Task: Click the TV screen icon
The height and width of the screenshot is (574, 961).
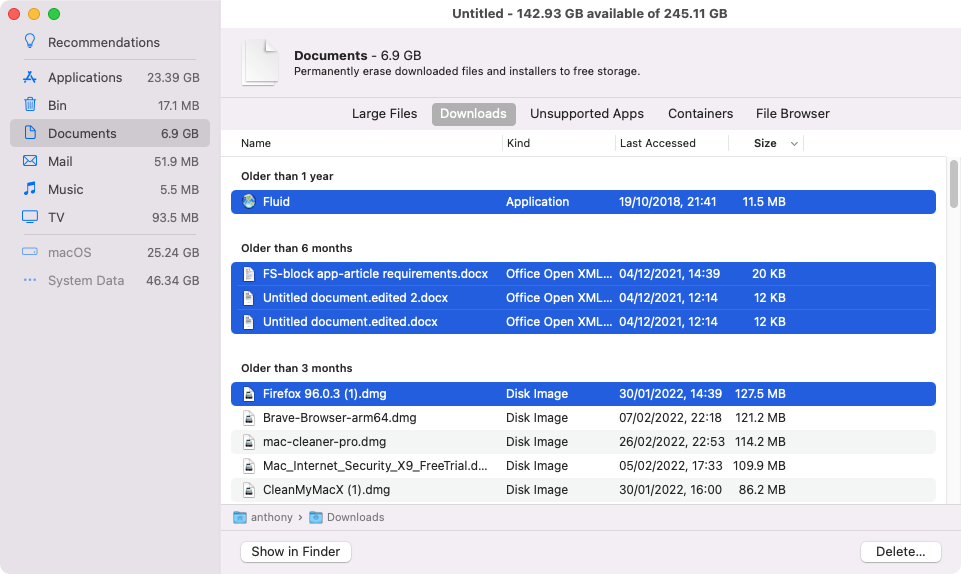Action: point(29,217)
